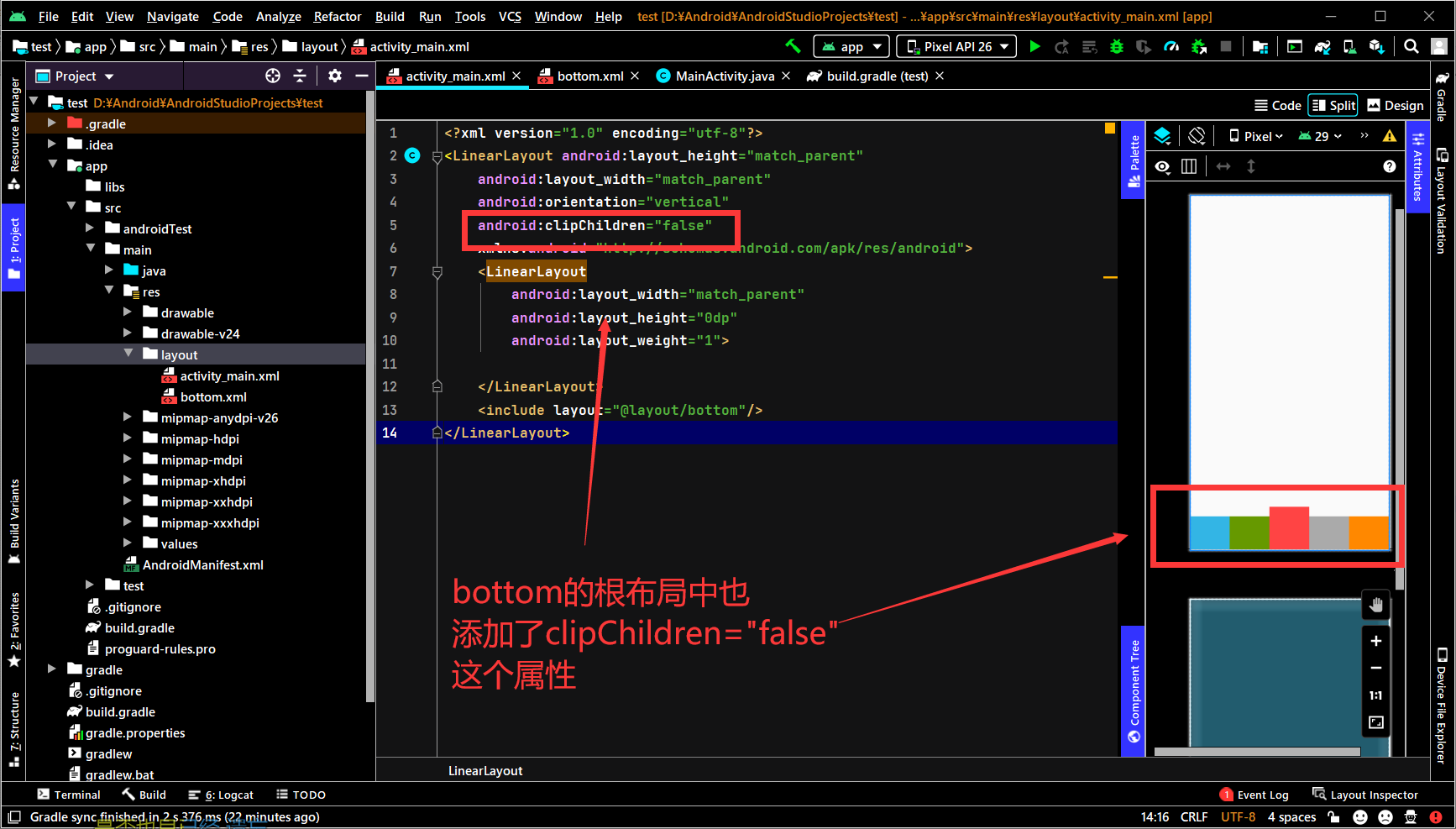Click the Apply Changes and Restart Activity icon
Screen dimensions: 1456x829
pyautogui.click(x=1062, y=46)
